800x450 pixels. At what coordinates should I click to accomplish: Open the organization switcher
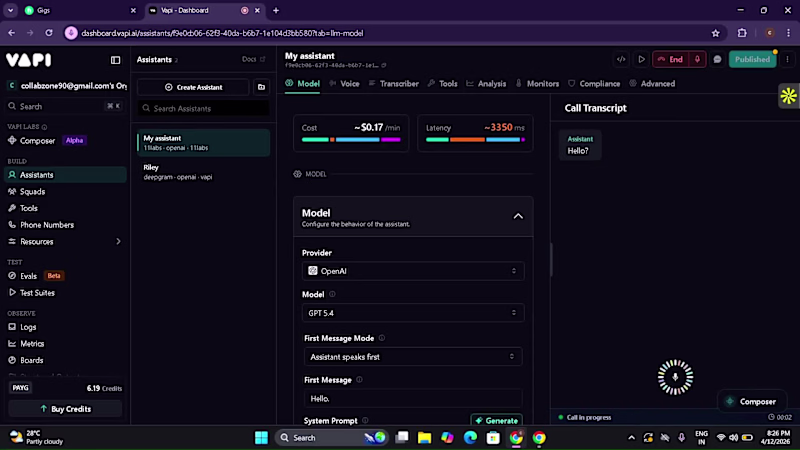coord(65,86)
